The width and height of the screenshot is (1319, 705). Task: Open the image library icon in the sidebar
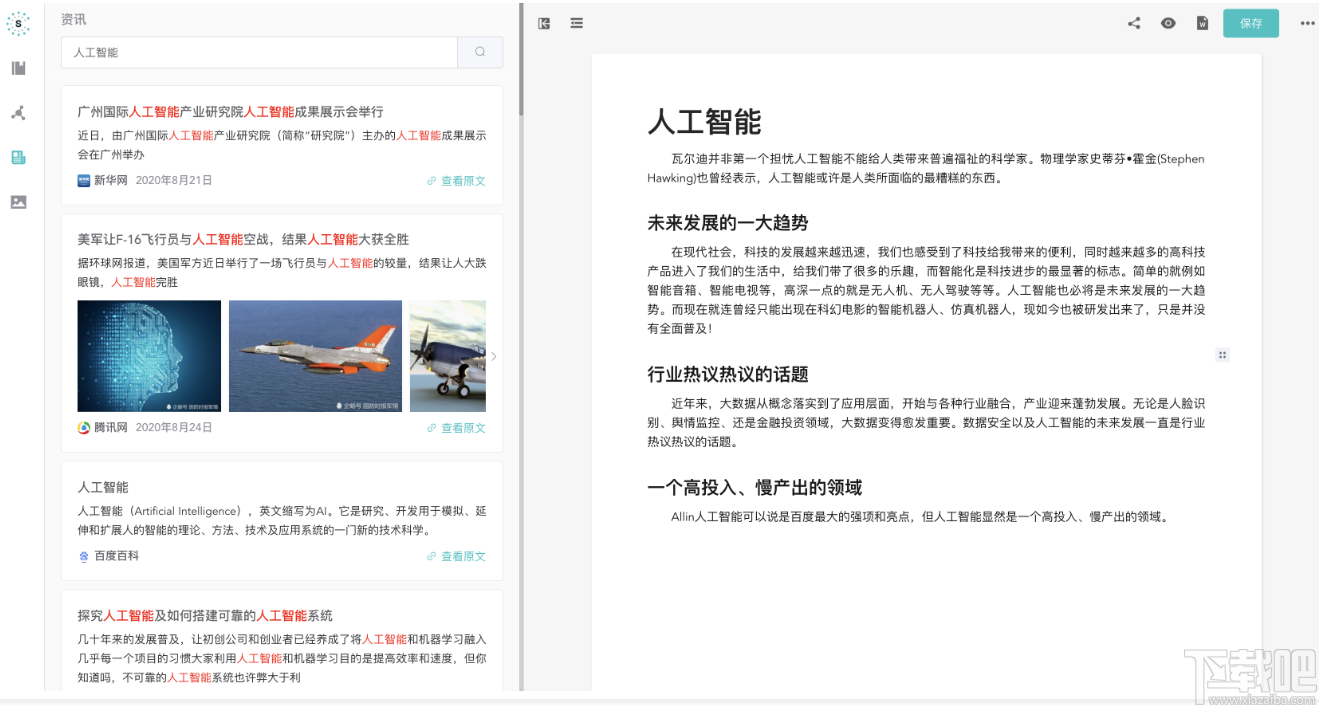17,202
